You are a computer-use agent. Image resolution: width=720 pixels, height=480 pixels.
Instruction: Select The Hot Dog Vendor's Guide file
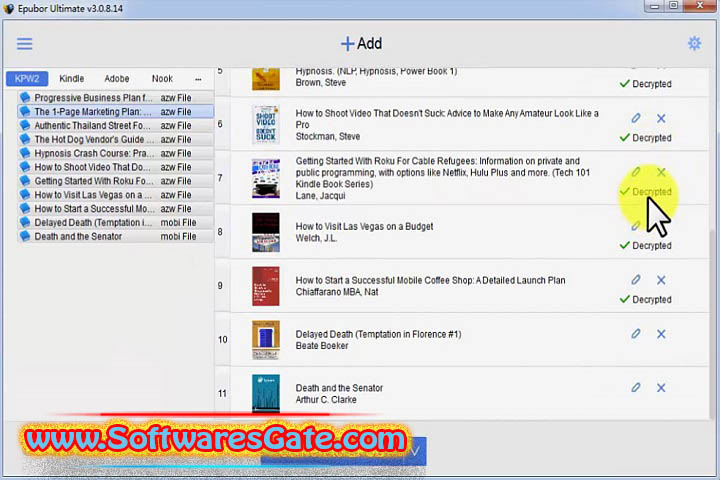116,139
